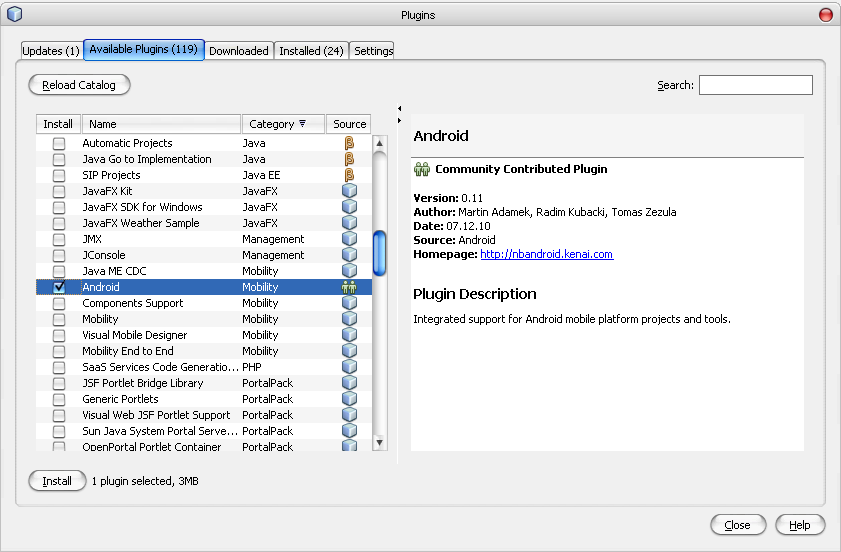Image resolution: width=841 pixels, height=552 pixels.
Task: Select the JMX plugin name
Action: pos(92,239)
